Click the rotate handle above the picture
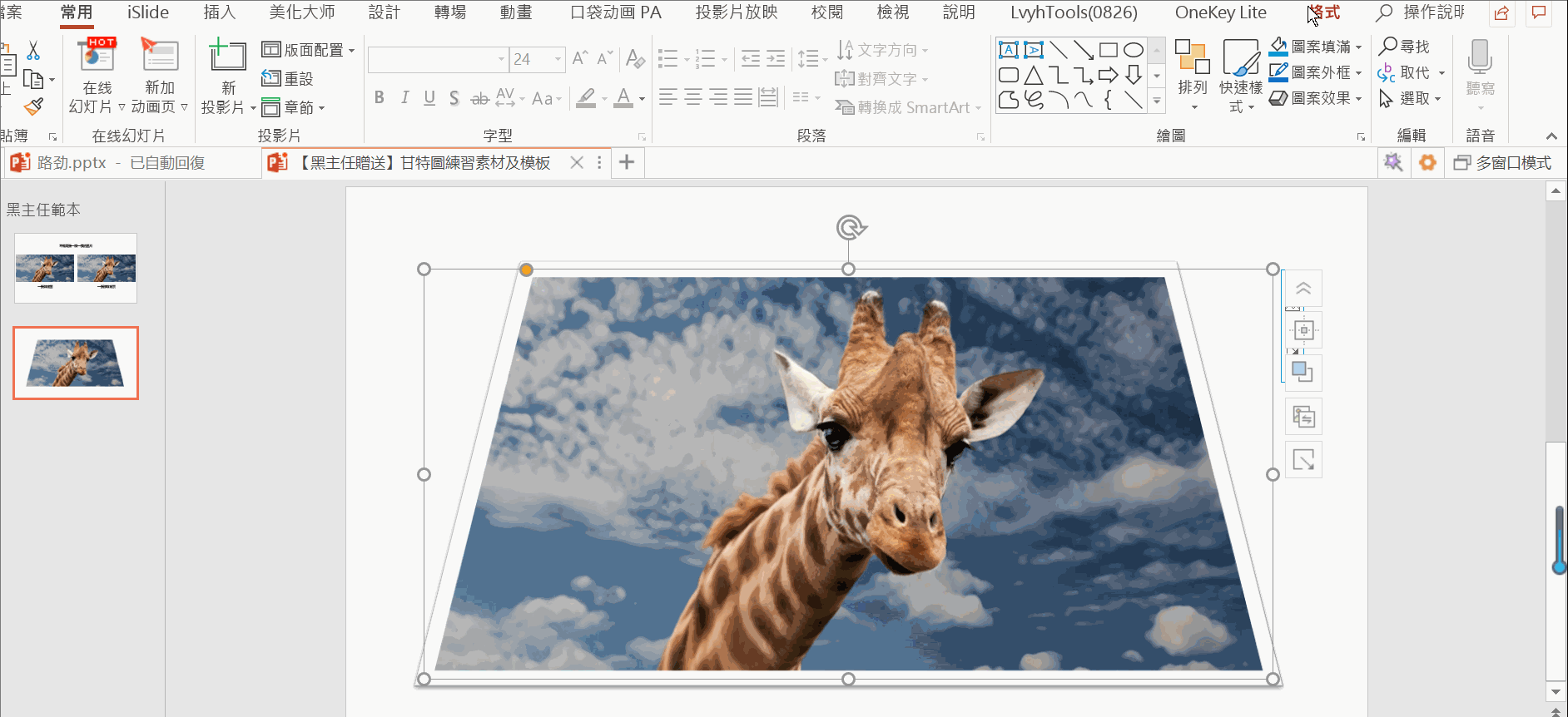1568x717 pixels. (x=850, y=227)
